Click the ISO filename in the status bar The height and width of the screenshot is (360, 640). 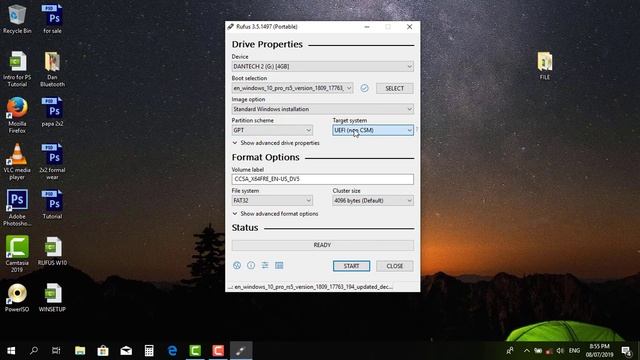(x=310, y=287)
